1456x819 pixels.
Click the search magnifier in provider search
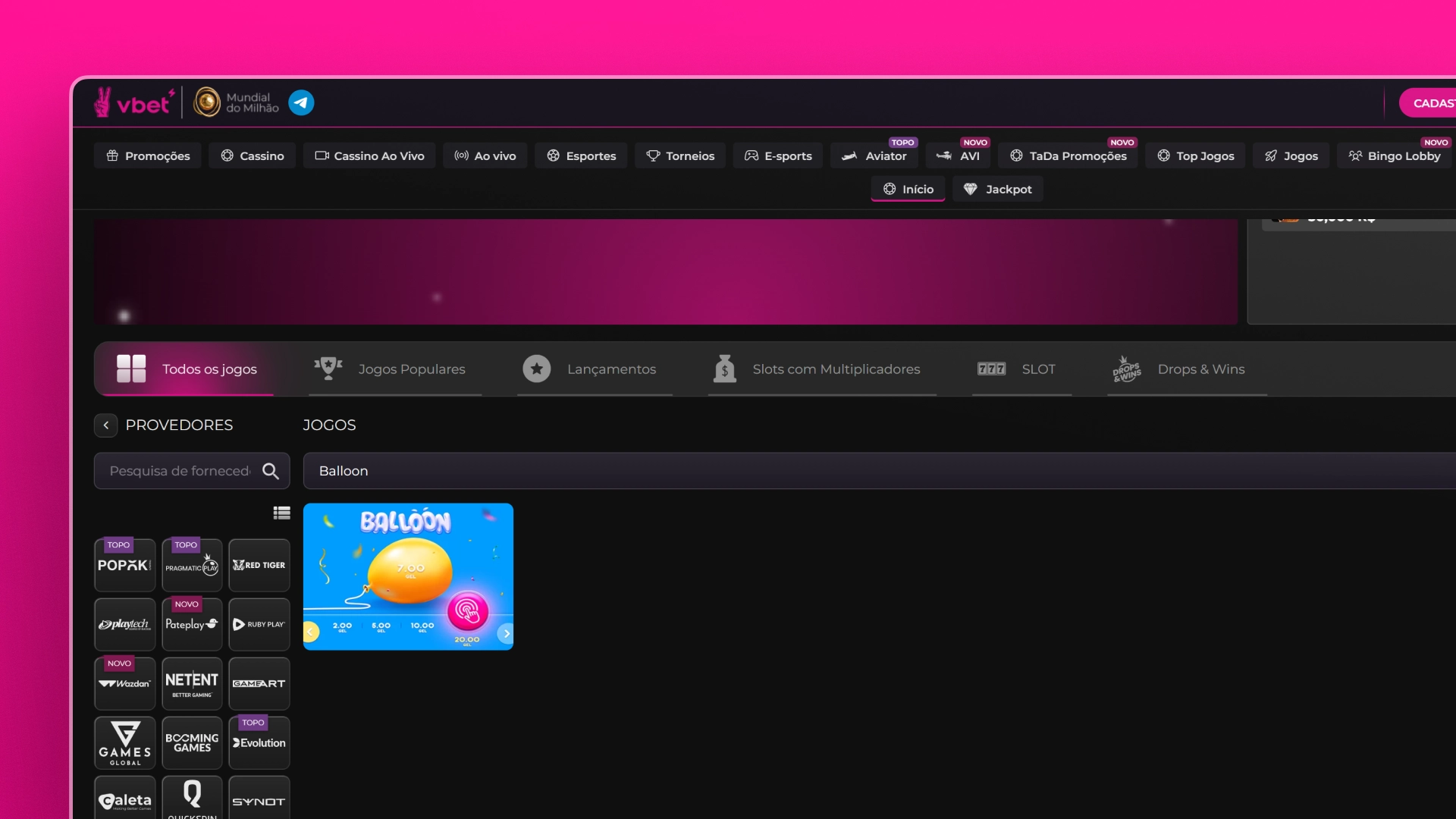271,471
